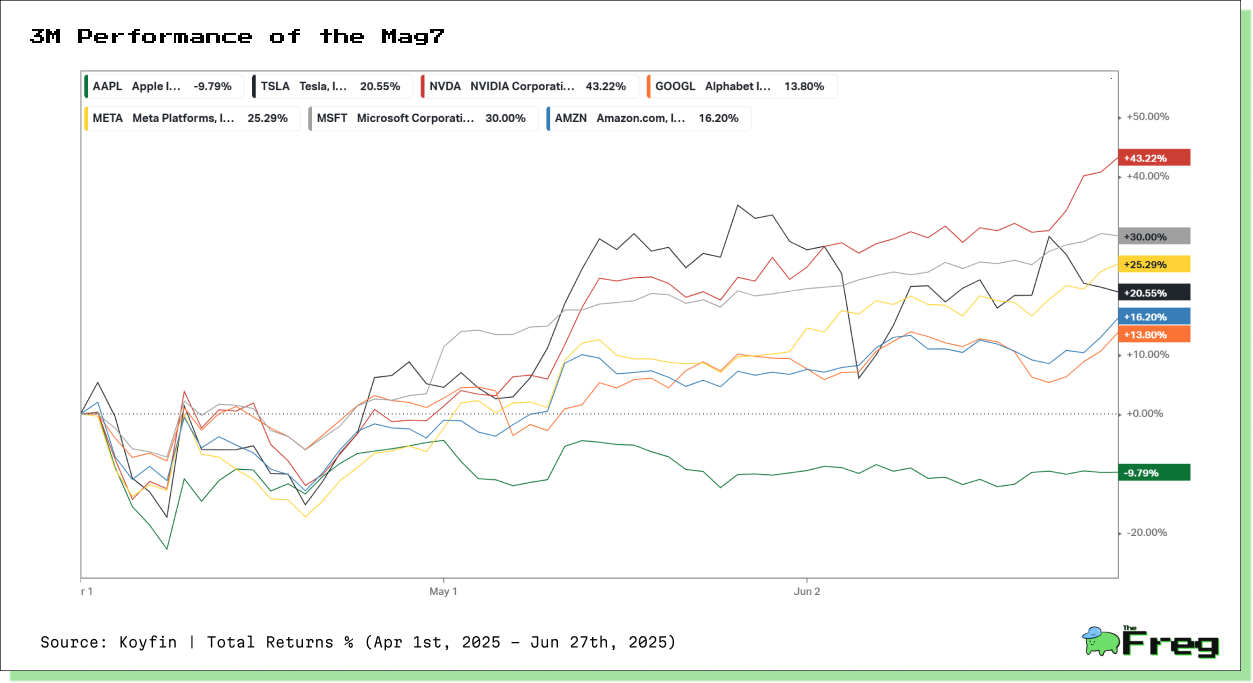Click the blue +16.20% price tag on axis
1253x683 pixels.
pyautogui.click(x=1155, y=316)
